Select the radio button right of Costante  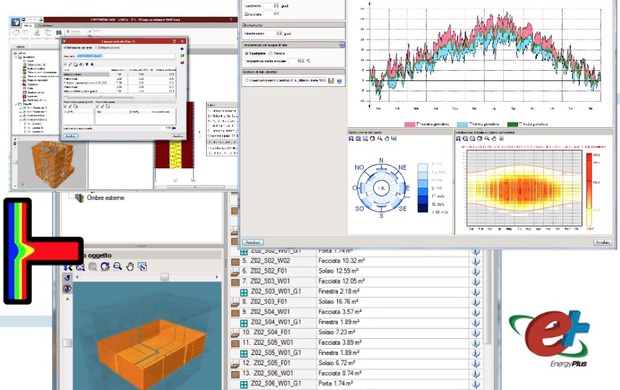tap(271, 53)
